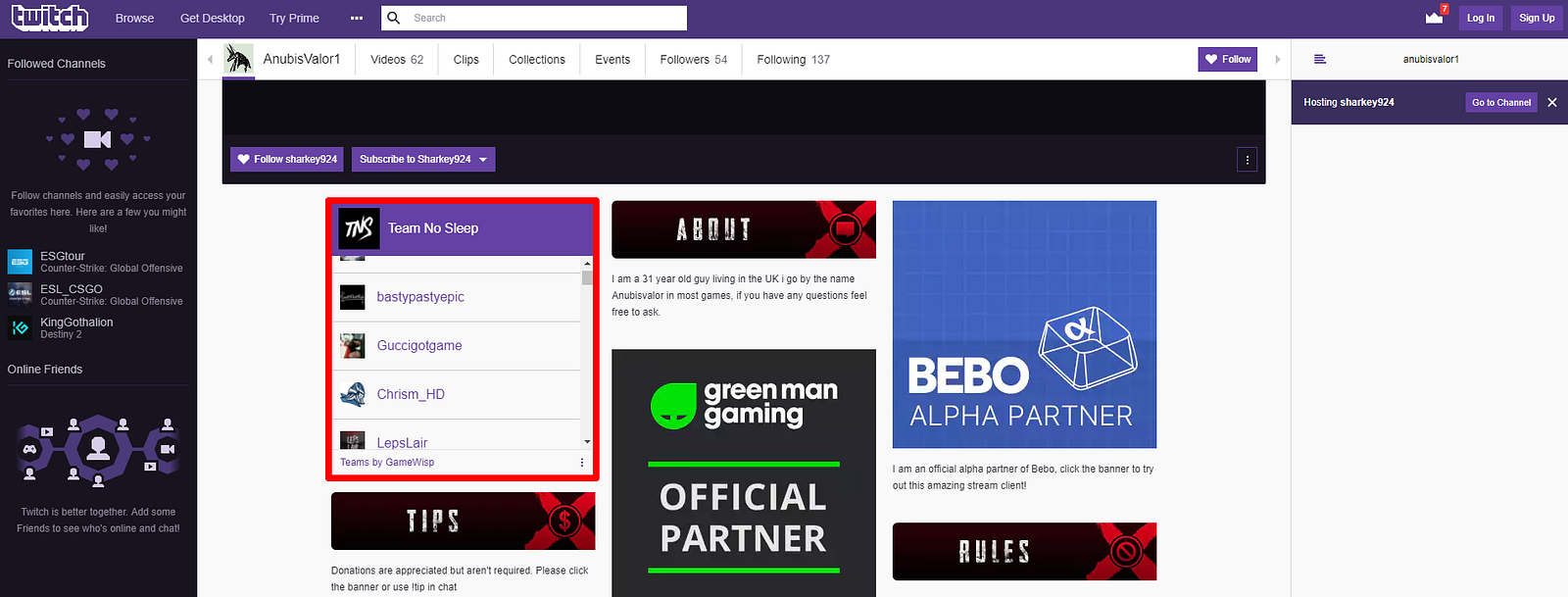Click team list scrollbar down arrow

[x=587, y=442]
